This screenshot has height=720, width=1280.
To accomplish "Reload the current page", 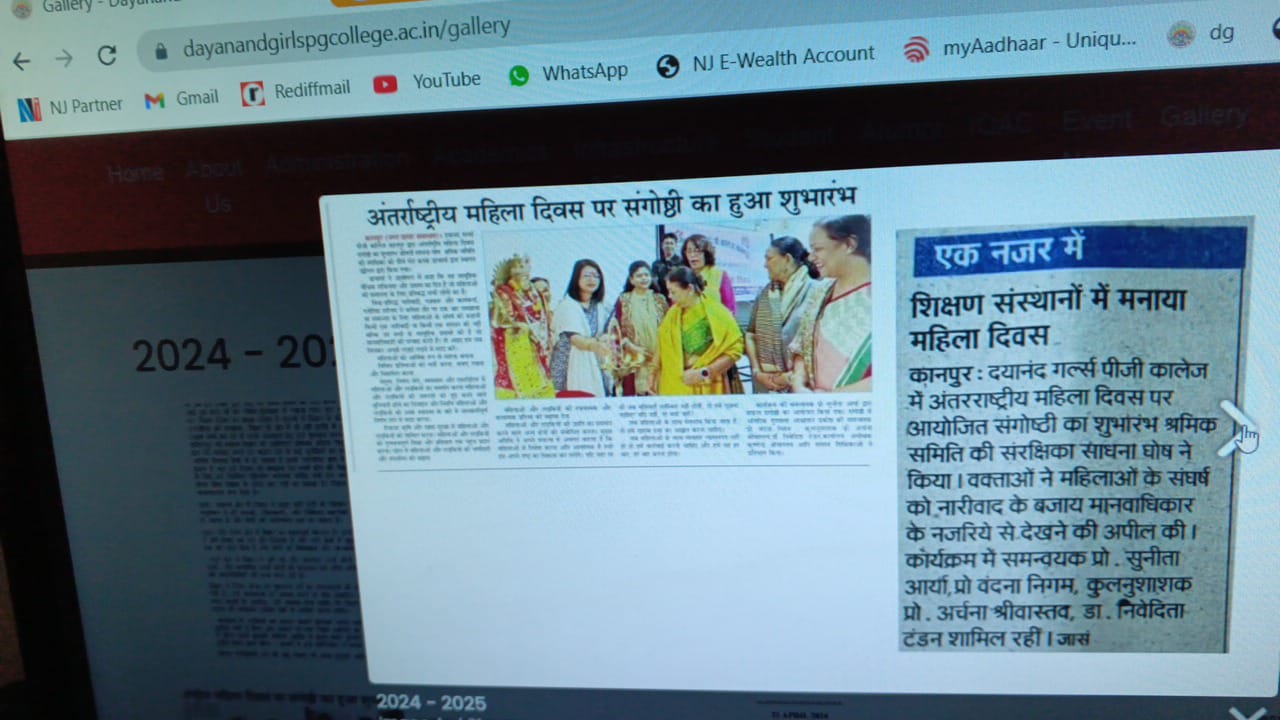I will tap(107, 56).
